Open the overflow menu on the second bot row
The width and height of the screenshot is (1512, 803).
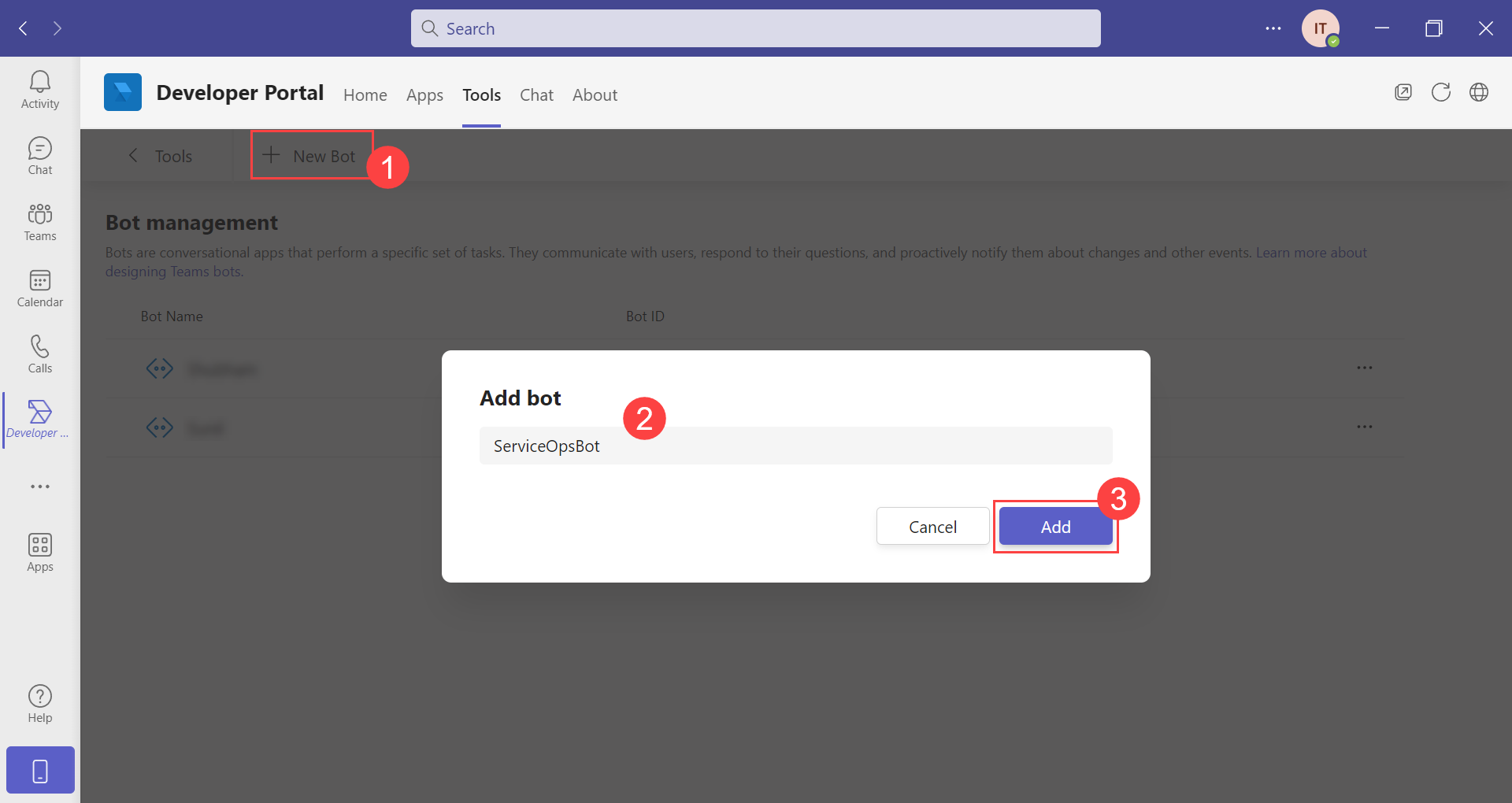[x=1366, y=427]
